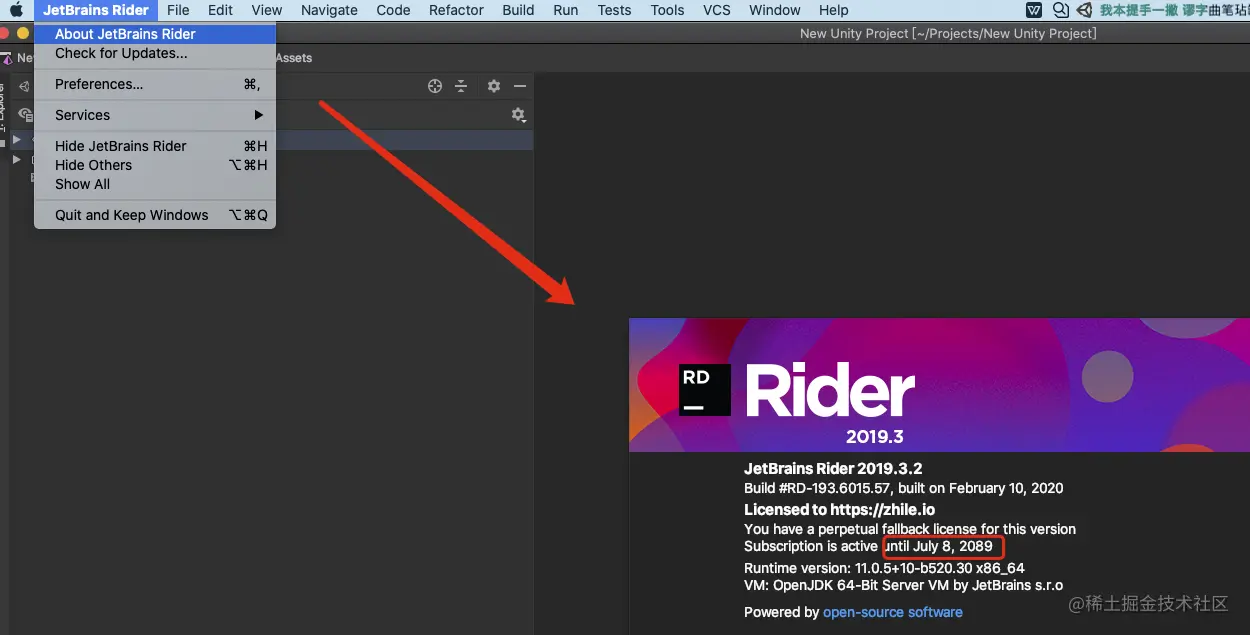The height and width of the screenshot is (635, 1250).
Task: Open the Tools menu
Action: pos(667,10)
